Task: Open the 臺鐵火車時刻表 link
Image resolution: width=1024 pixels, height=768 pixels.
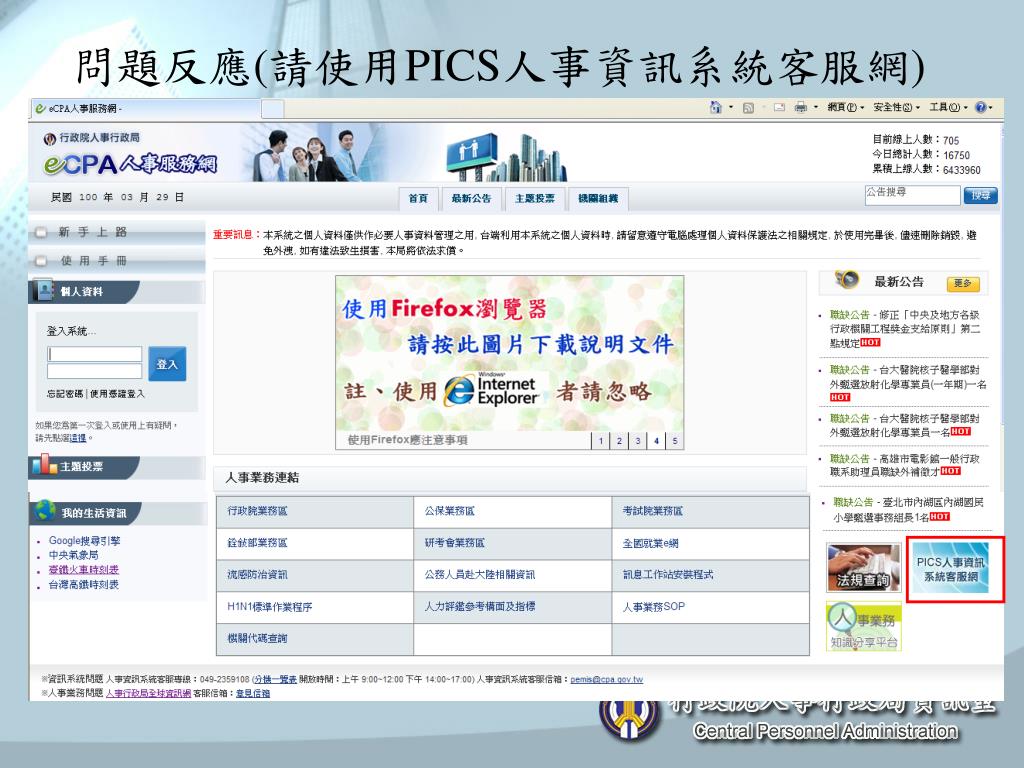Action: 84,570
